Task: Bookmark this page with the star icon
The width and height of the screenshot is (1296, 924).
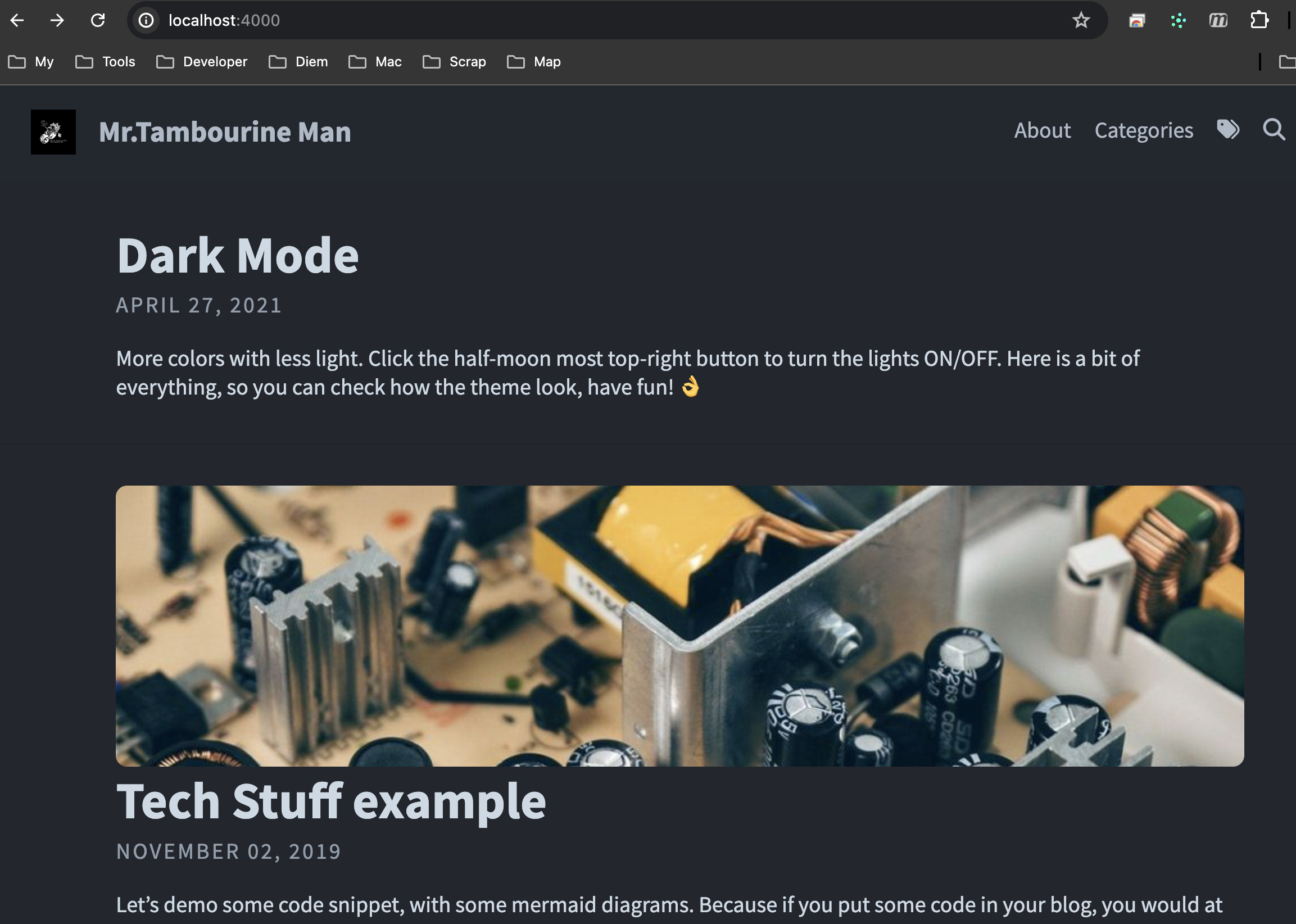Action: point(1080,20)
